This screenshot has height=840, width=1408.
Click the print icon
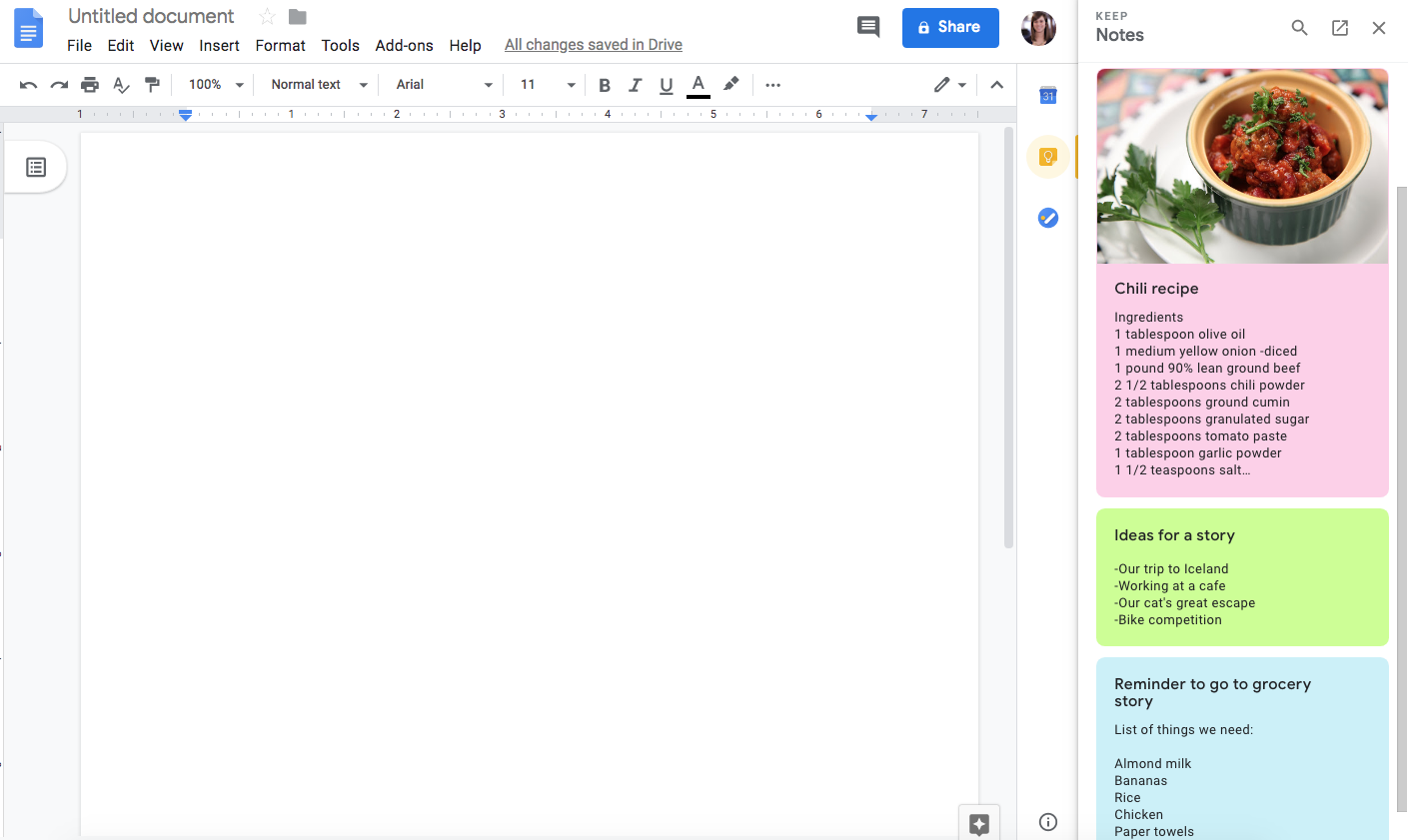pyautogui.click(x=90, y=85)
